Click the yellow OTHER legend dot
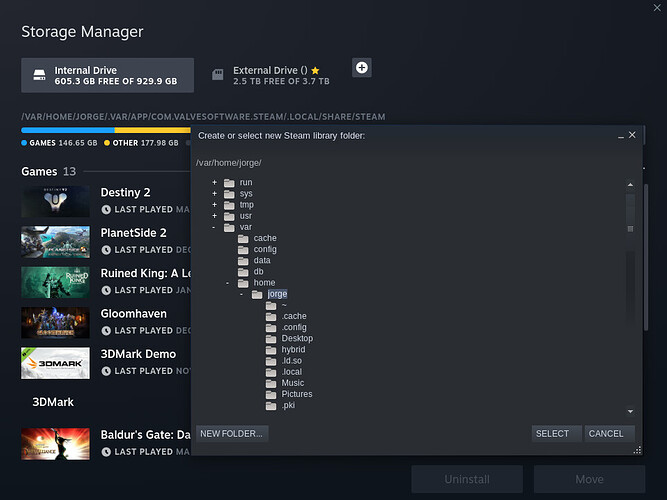This screenshot has height=500, width=667. [107, 143]
